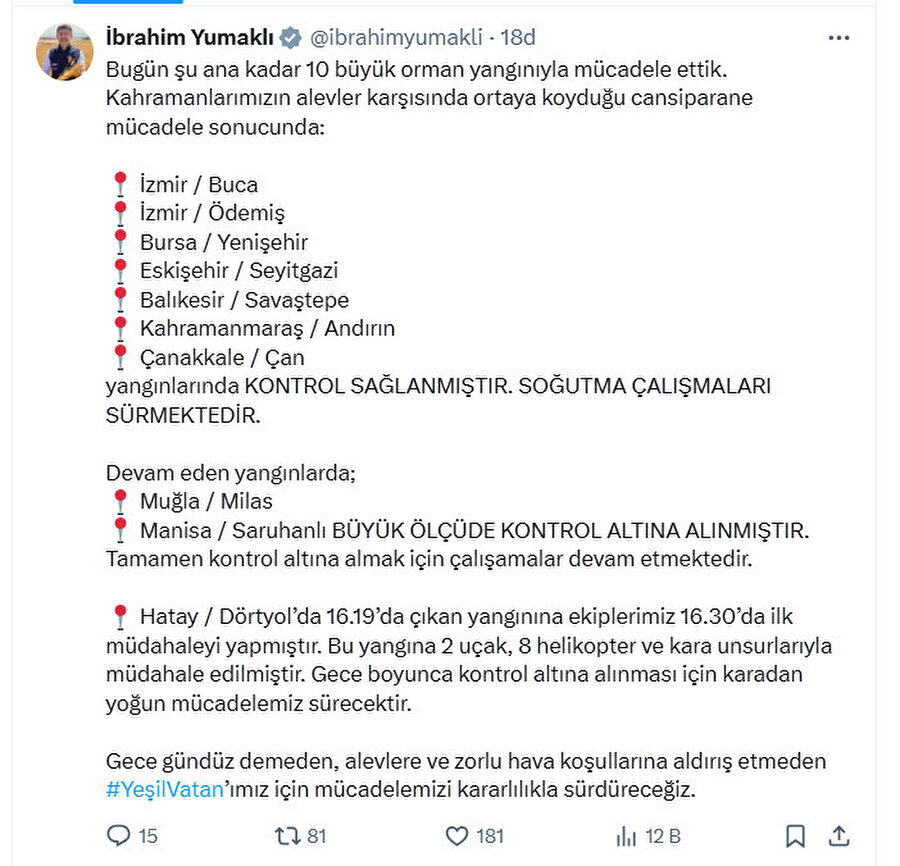Open the #YeşilVatan hashtag

pos(163,789)
